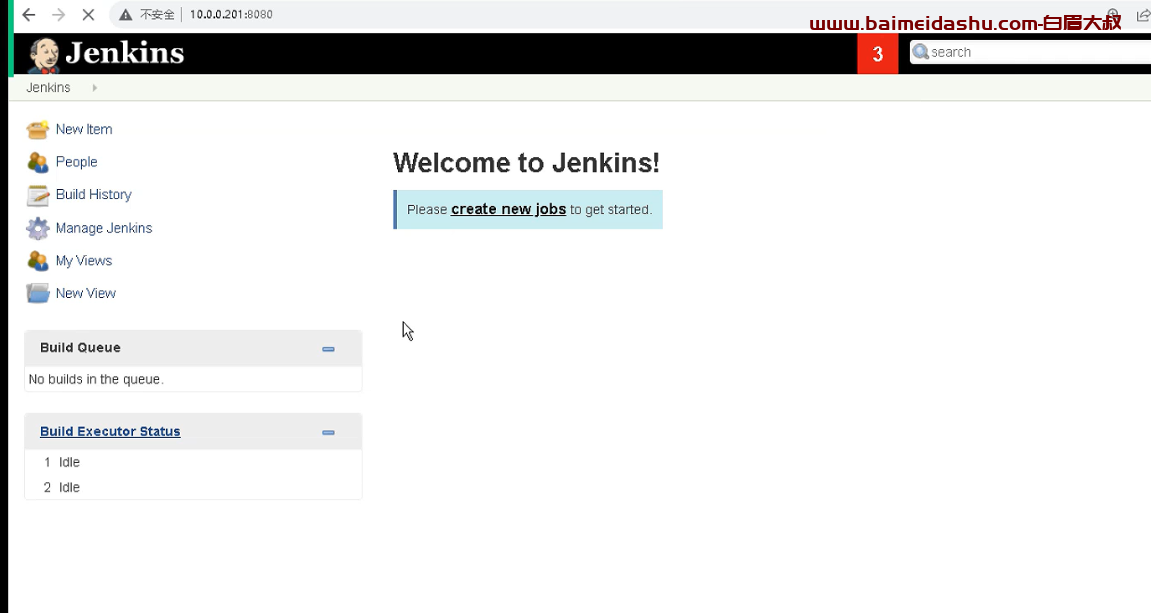Open the Build History link
Image resolution: width=1151 pixels, height=613 pixels.
click(93, 195)
